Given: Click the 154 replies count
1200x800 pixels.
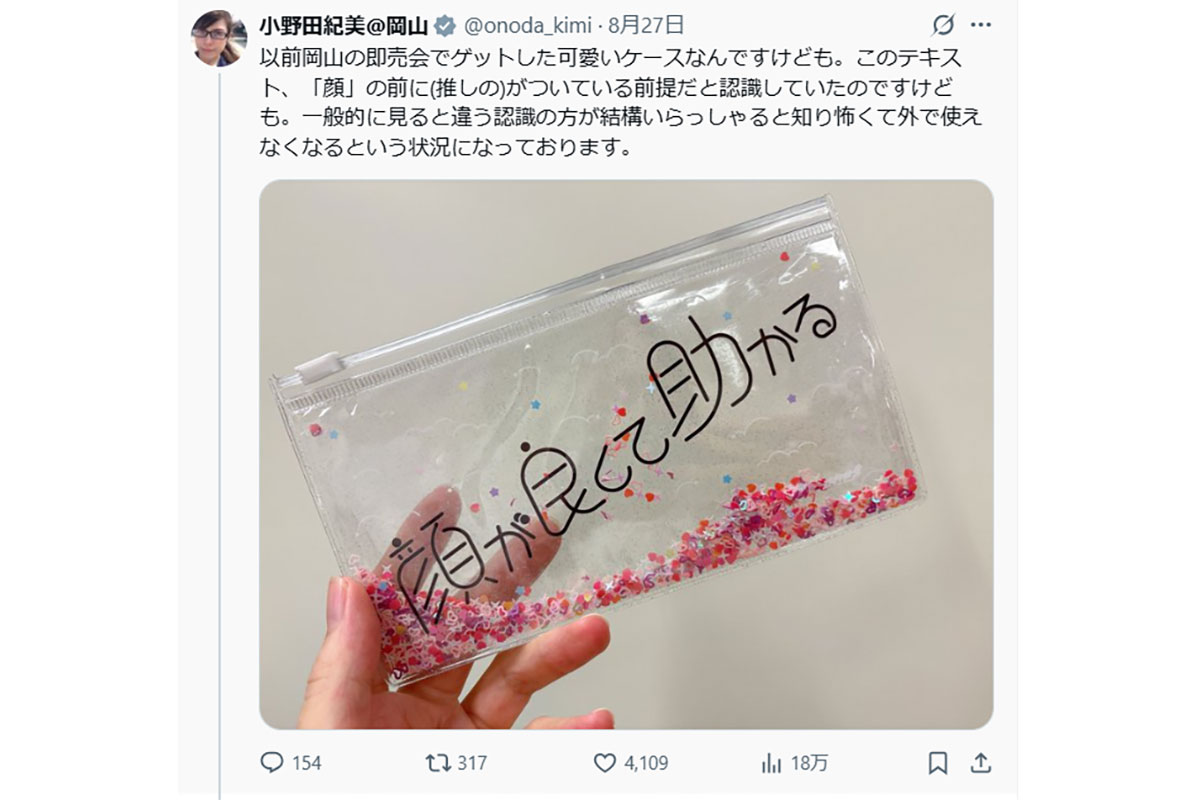Looking at the screenshot, I should (307, 763).
